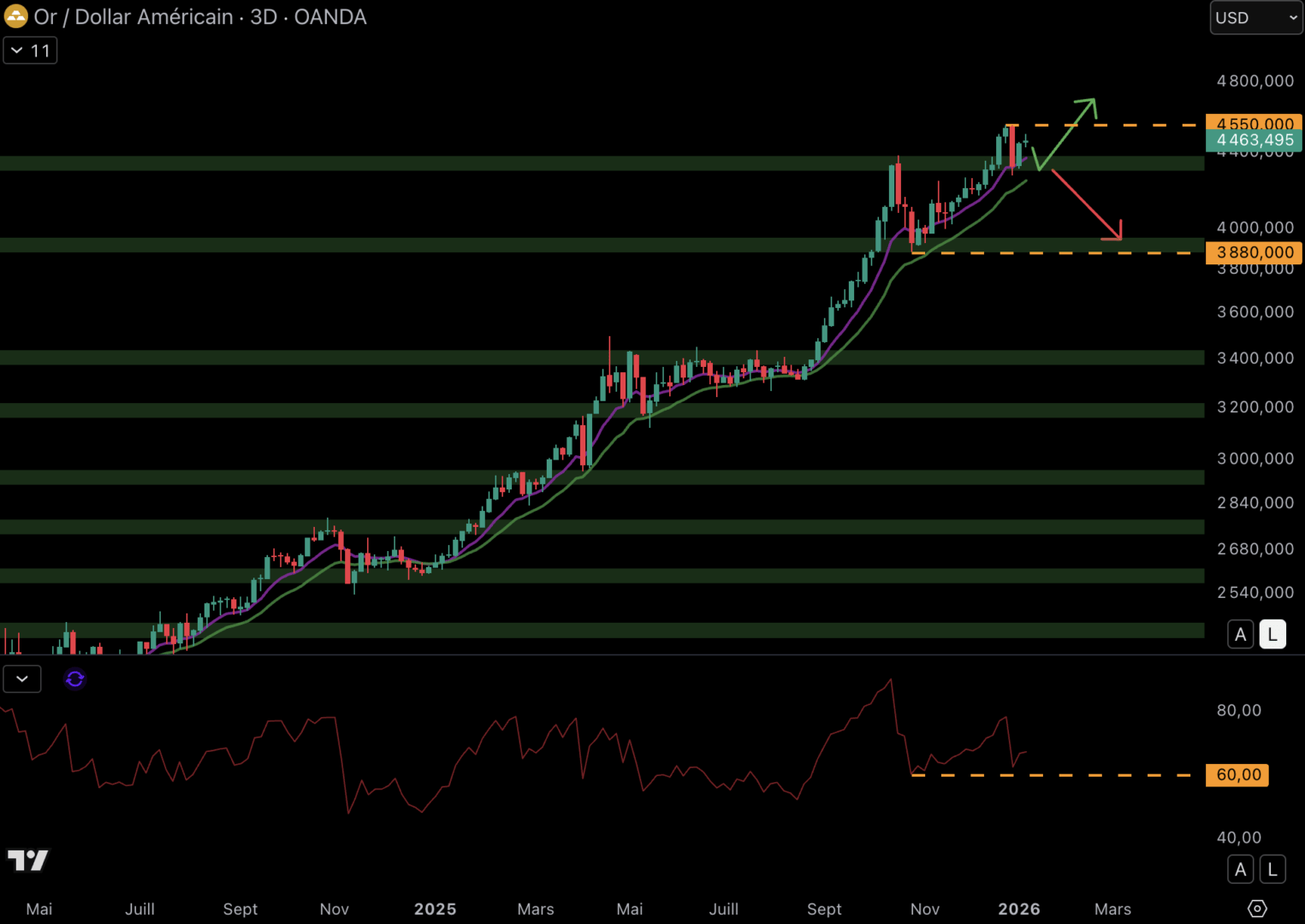1305x924 pixels.
Task: Select the 2025 label on the time axis
Action: point(435,909)
